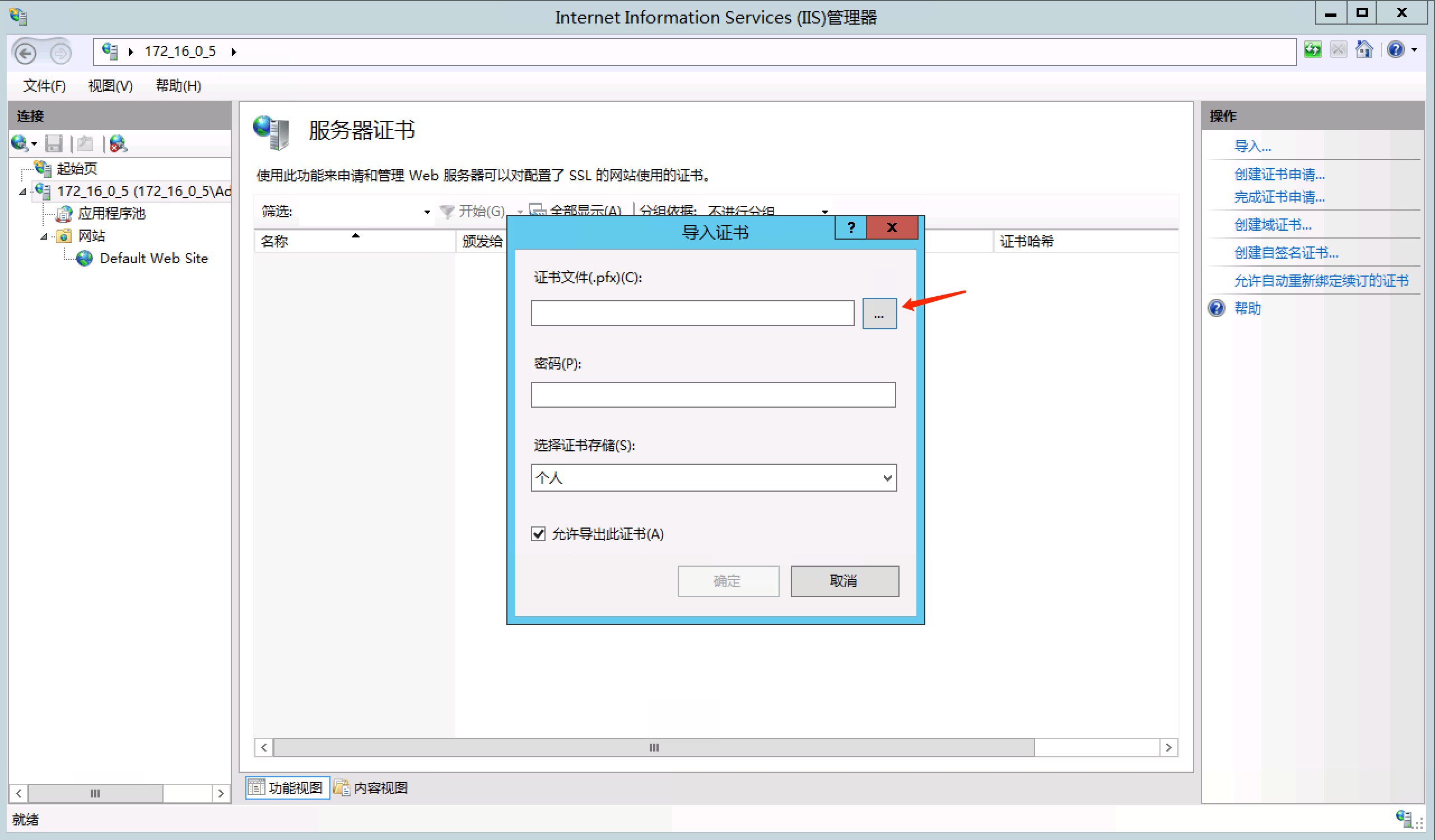Click the password input field
The width and height of the screenshot is (1435, 840).
point(712,395)
